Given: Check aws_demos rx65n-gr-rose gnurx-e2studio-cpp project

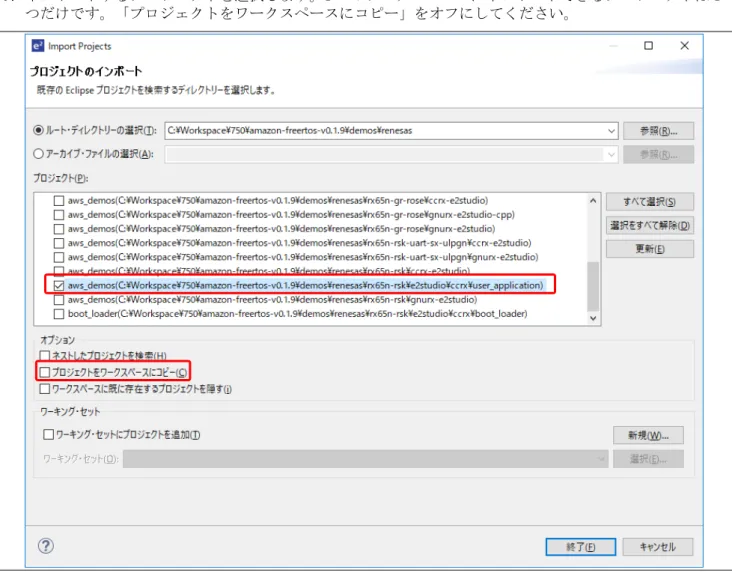Looking at the screenshot, I should click(x=59, y=215).
